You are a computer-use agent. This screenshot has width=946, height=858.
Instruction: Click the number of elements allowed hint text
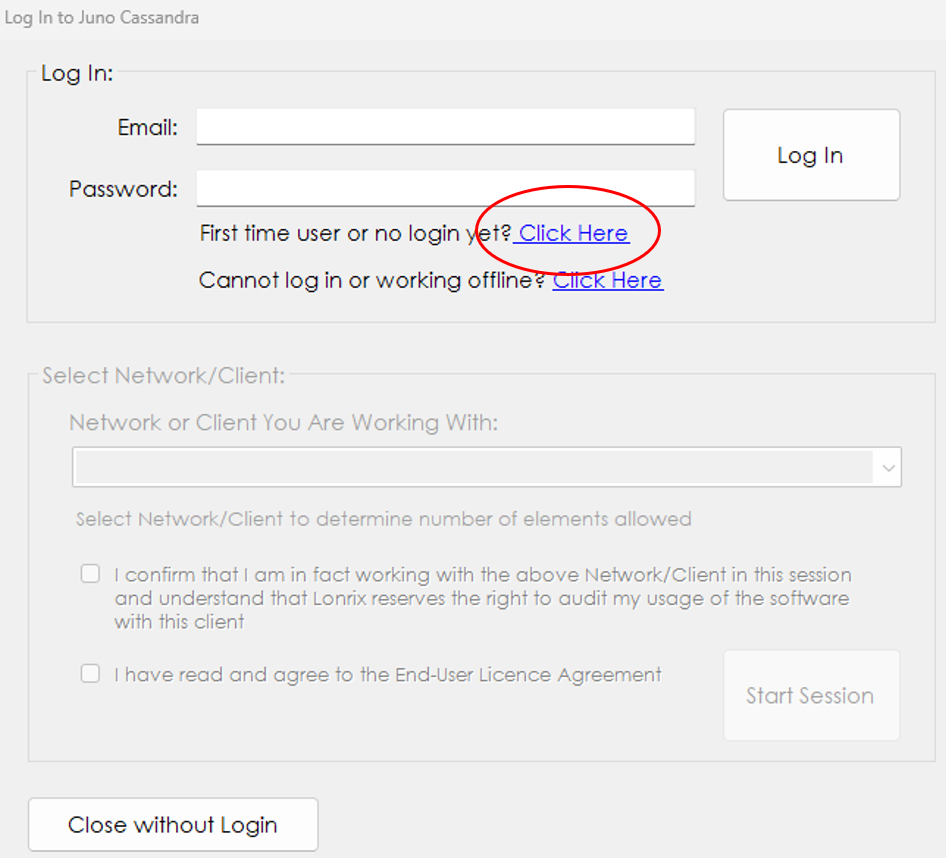point(383,519)
